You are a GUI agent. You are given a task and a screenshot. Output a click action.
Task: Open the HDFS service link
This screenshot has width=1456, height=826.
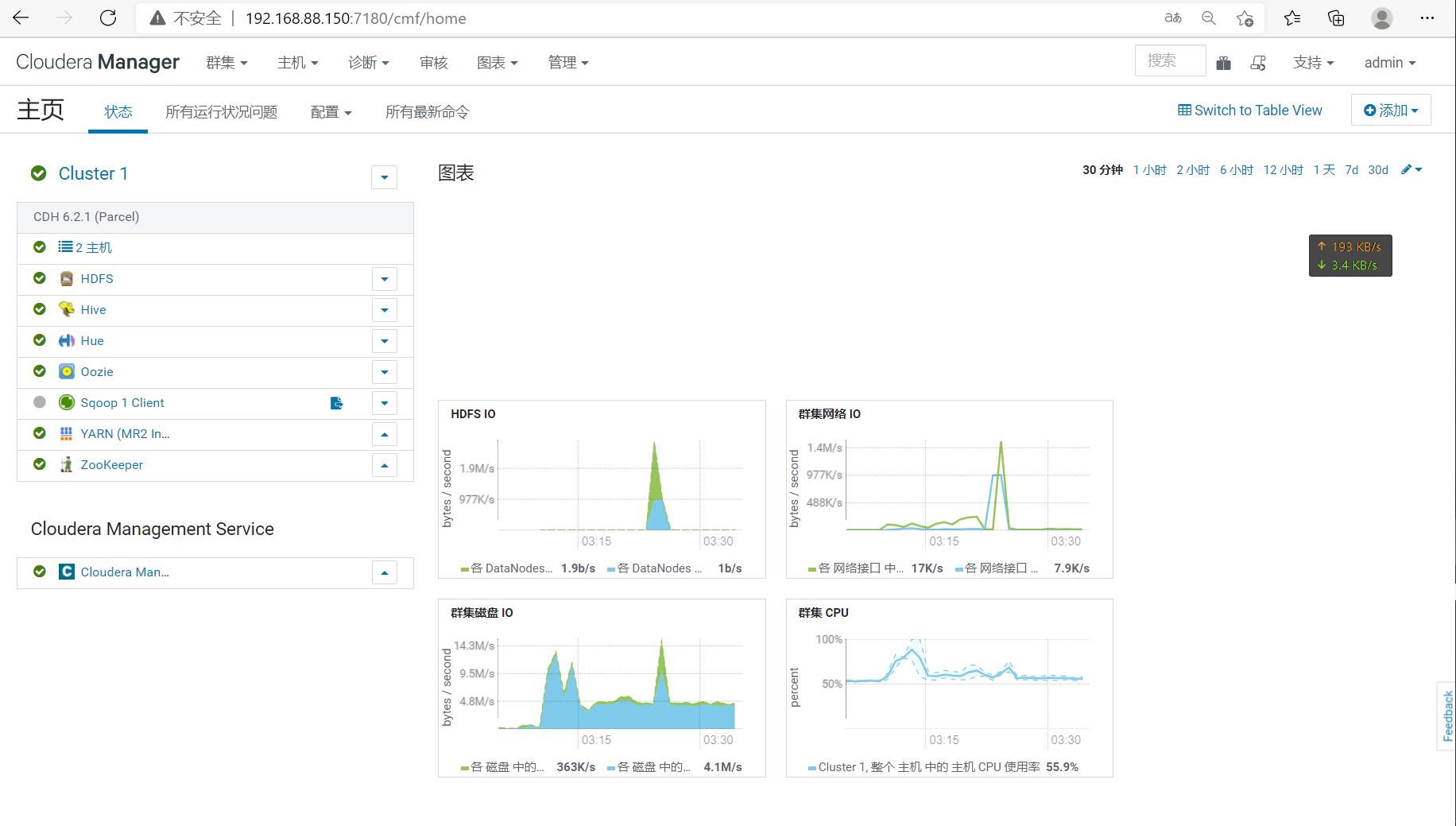pos(97,278)
